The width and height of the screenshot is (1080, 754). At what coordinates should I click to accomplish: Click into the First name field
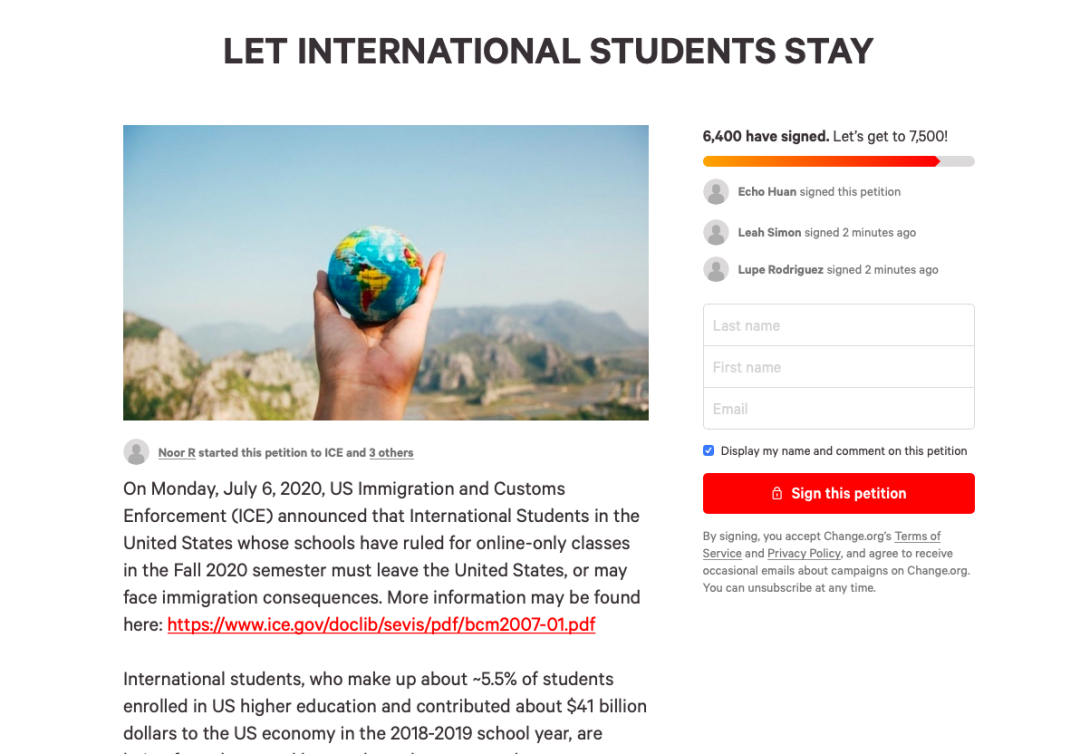click(838, 367)
